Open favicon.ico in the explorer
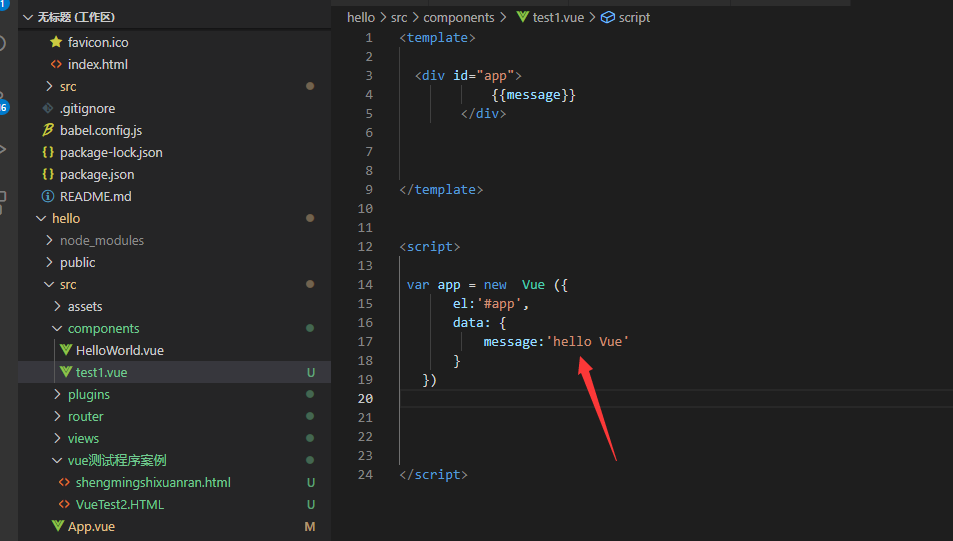The width and height of the screenshot is (953, 541). pos(98,43)
